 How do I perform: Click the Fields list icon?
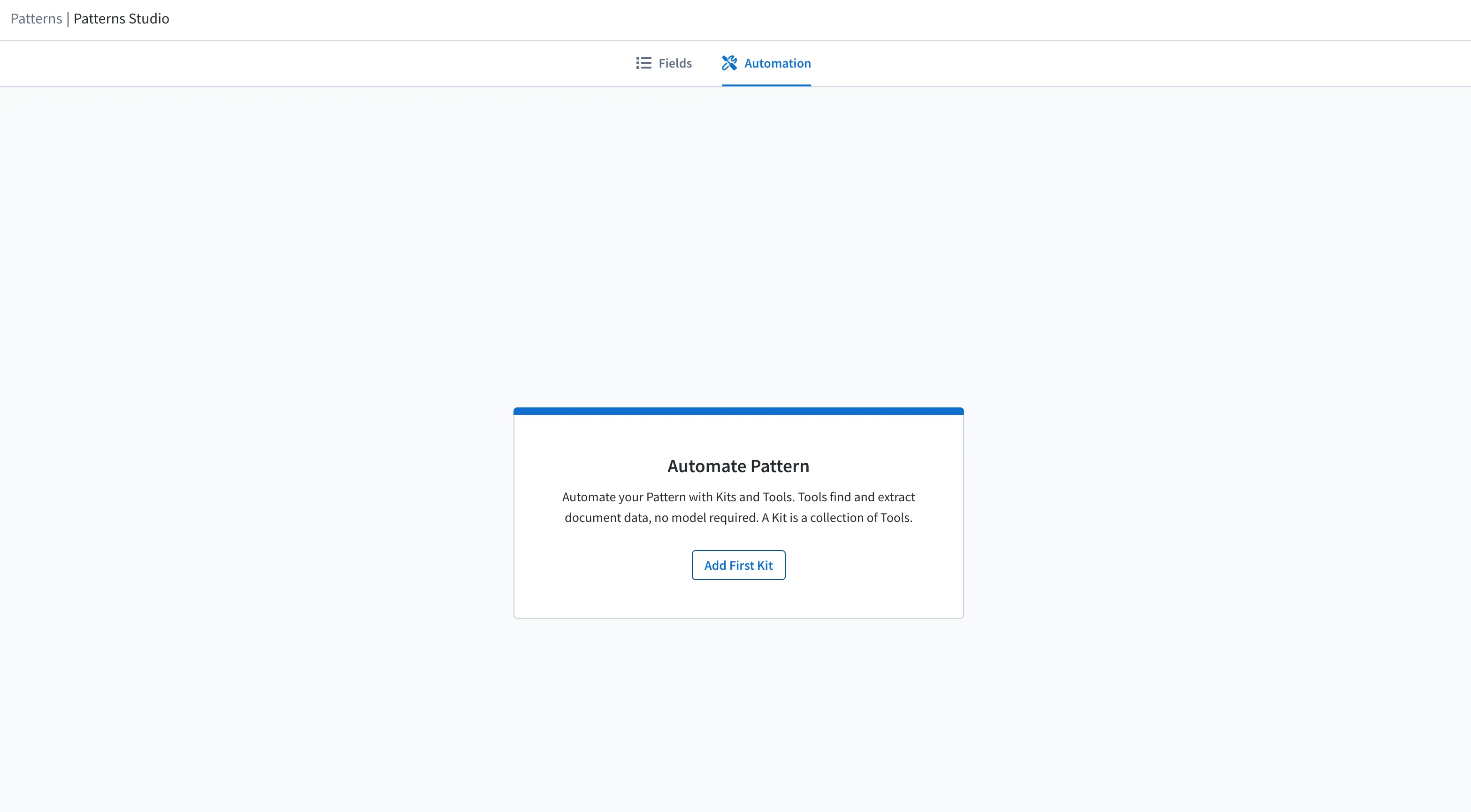click(644, 63)
